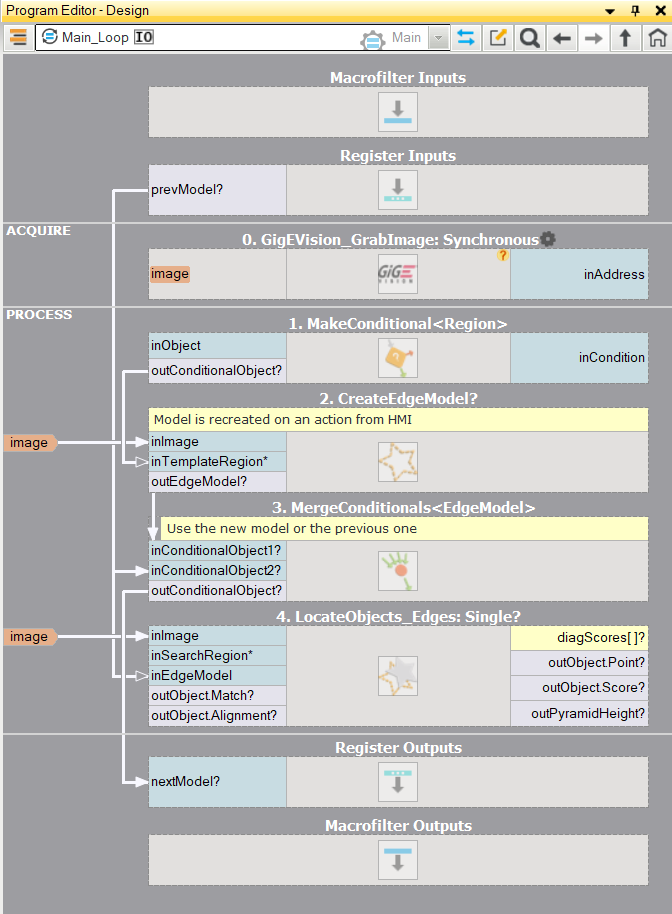This screenshot has height=914, width=672.
Task: Toggle the auto-hide pin on Program Editor
Action: point(634,10)
